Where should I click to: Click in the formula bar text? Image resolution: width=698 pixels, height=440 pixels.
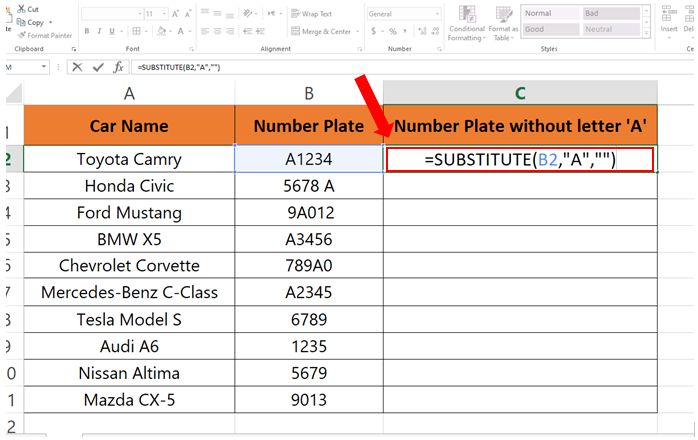pyautogui.click(x=179, y=67)
